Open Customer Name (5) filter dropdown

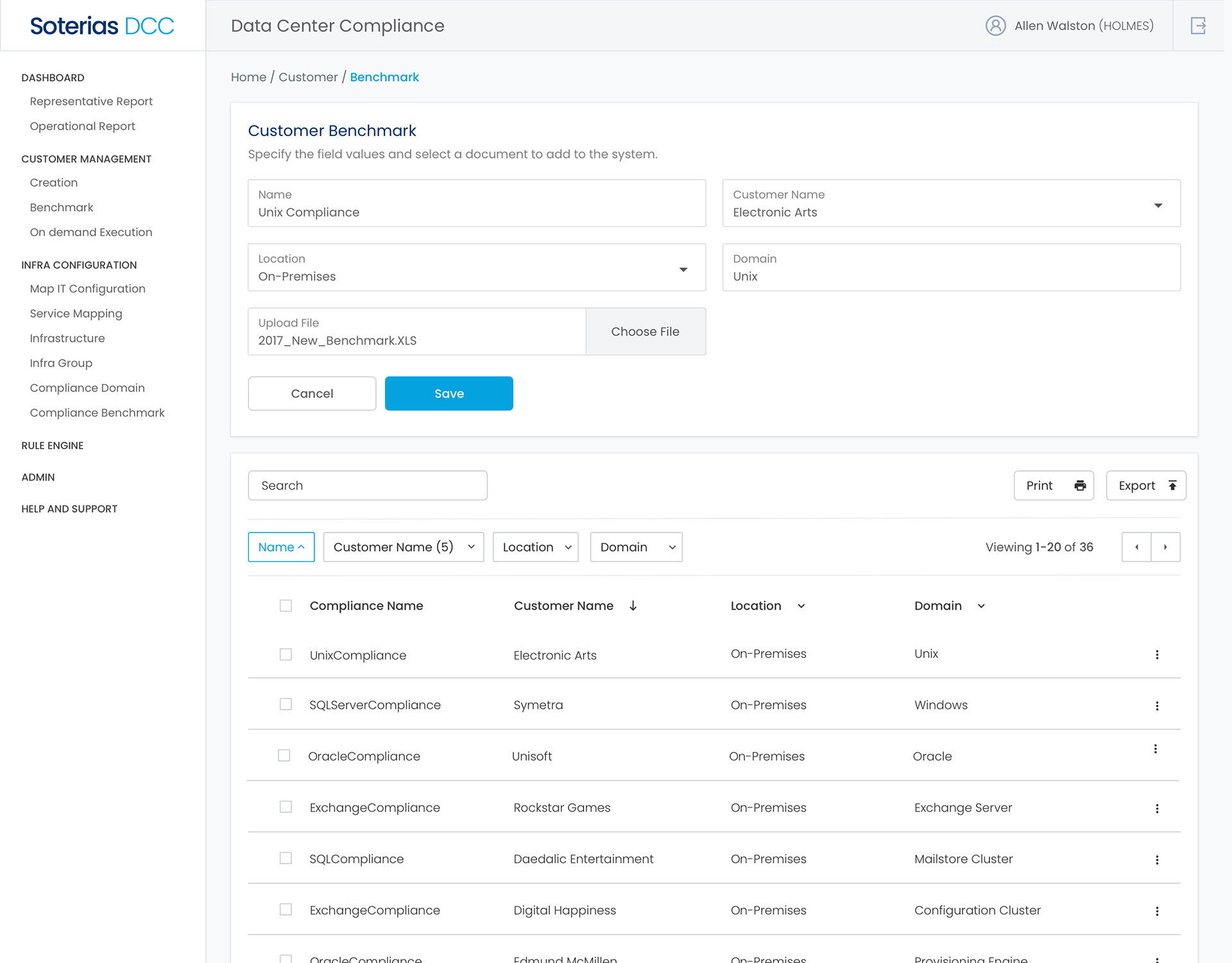[403, 547]
